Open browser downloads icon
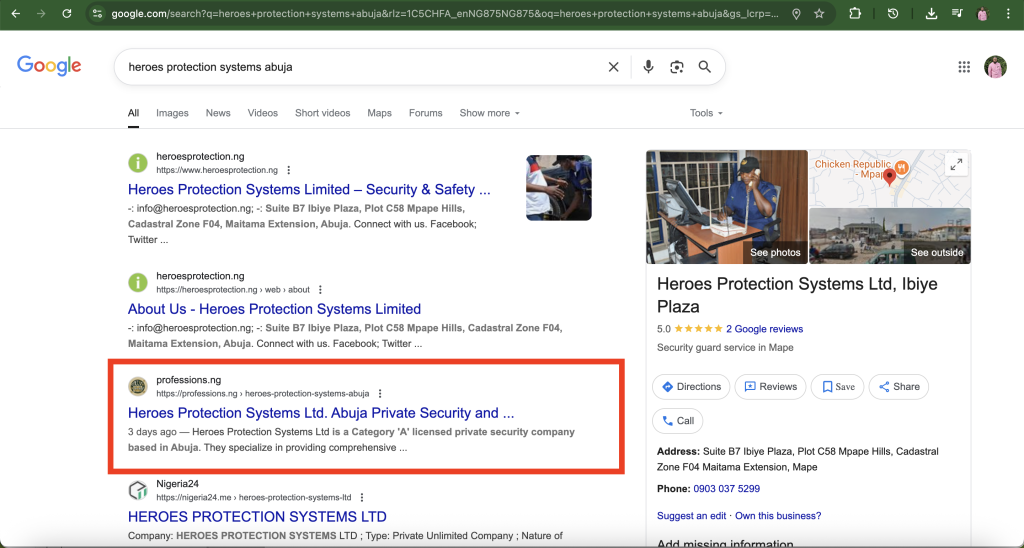 coord(931,14)
